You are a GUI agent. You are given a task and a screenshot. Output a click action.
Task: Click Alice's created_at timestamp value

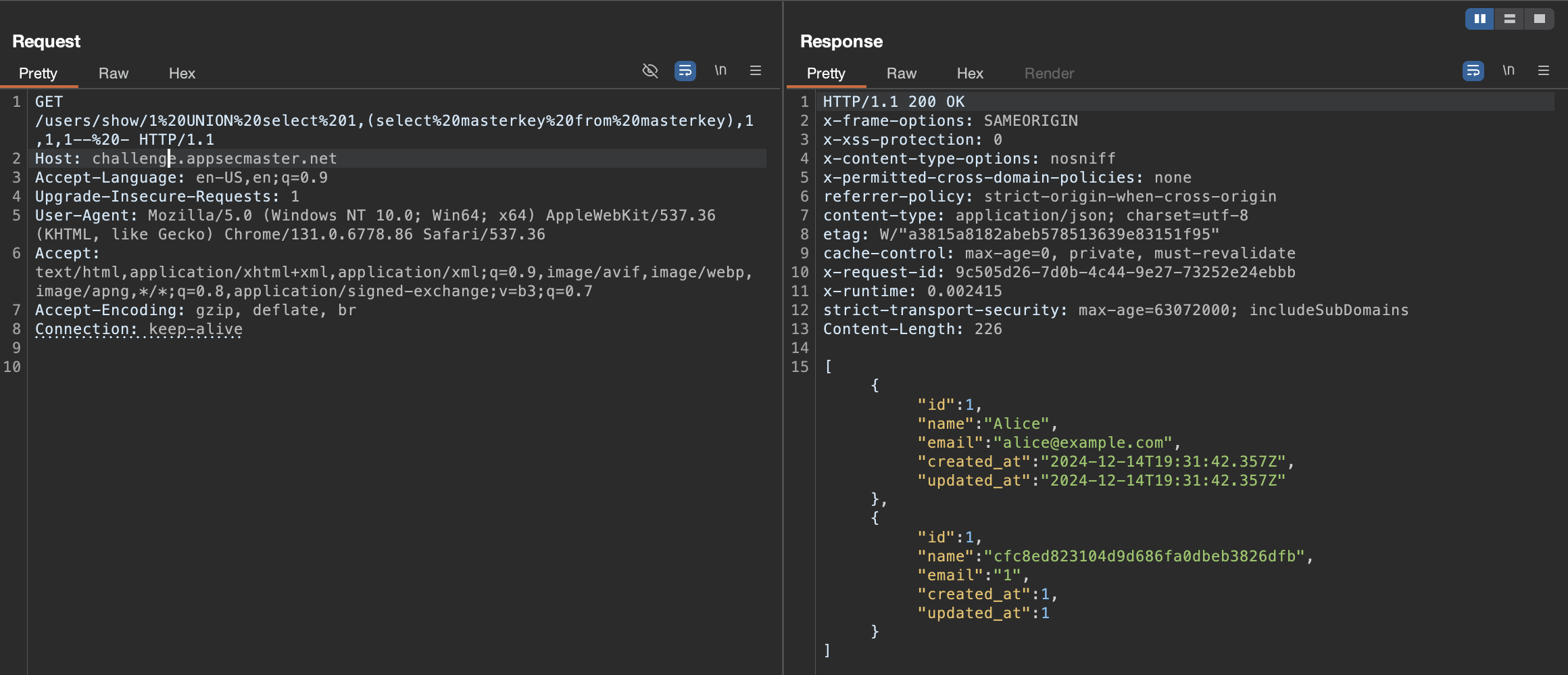[x=1163, y=461]
